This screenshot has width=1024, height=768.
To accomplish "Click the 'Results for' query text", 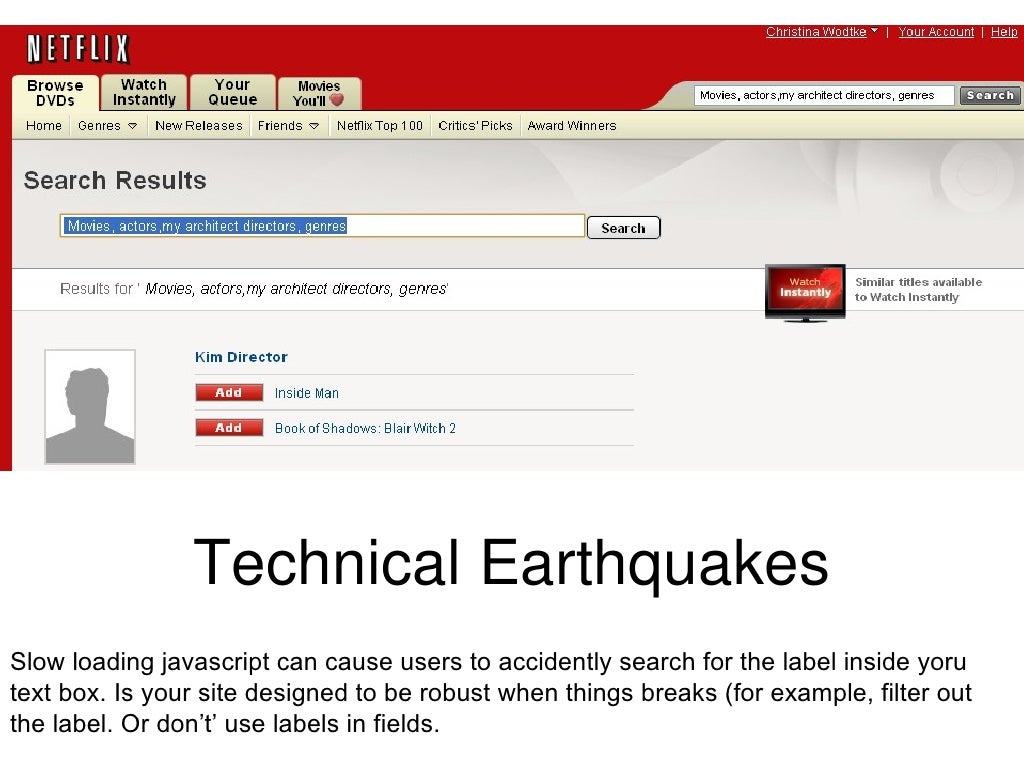I will point(254,289).
